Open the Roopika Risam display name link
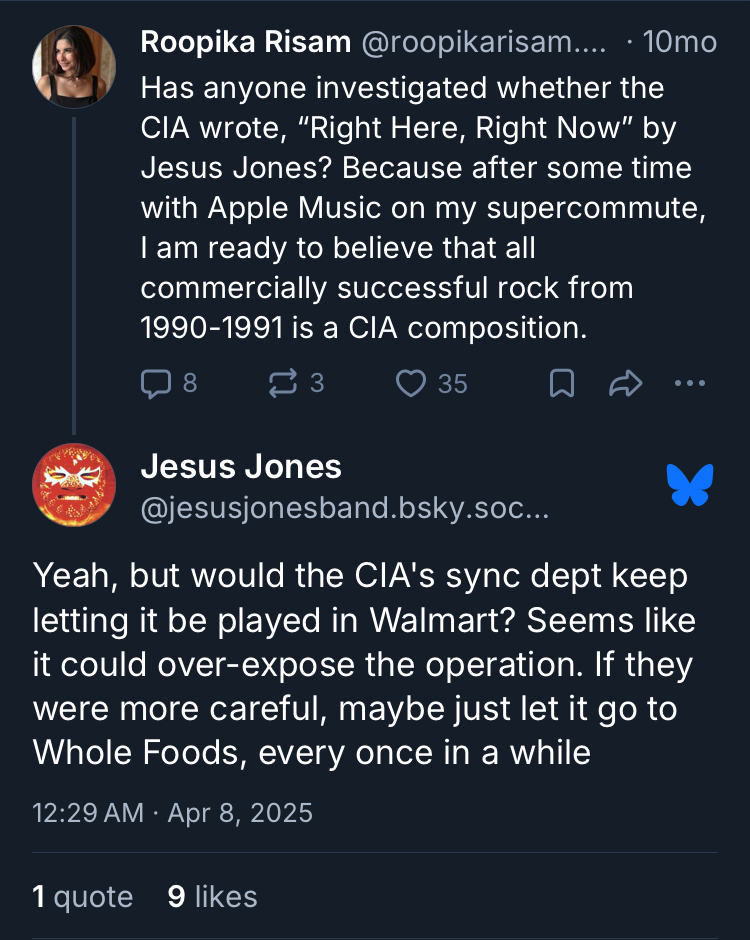 pyautogui.click(x=245, y=42)
